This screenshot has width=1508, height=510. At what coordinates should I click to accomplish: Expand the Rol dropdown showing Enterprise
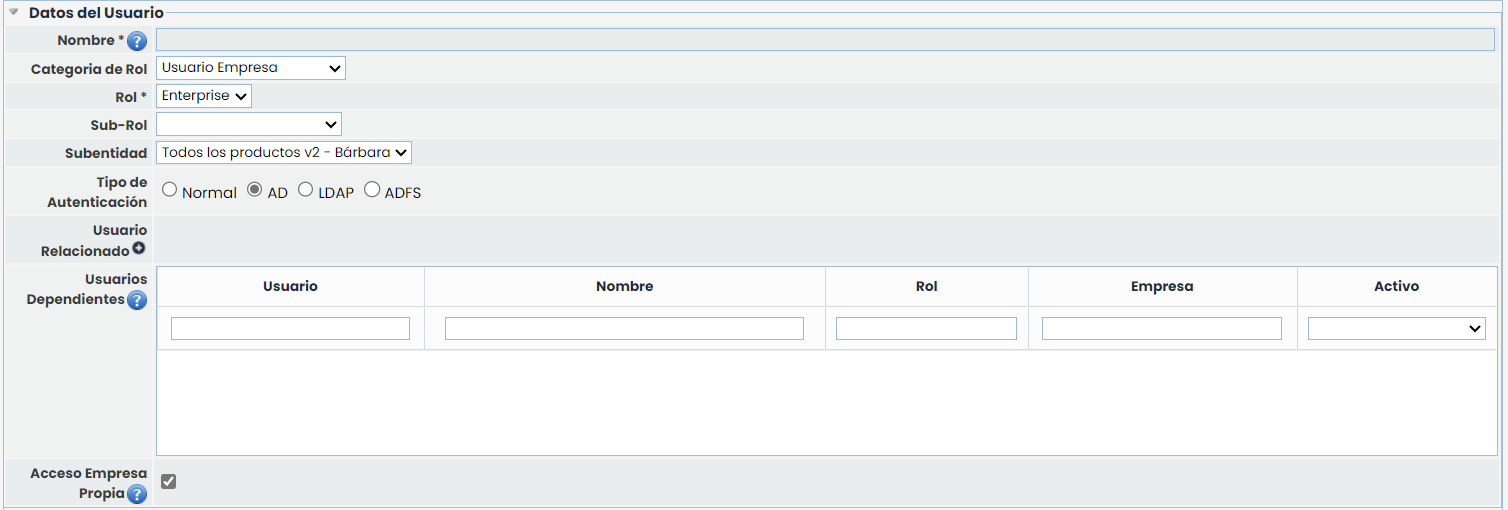[204, 96]
